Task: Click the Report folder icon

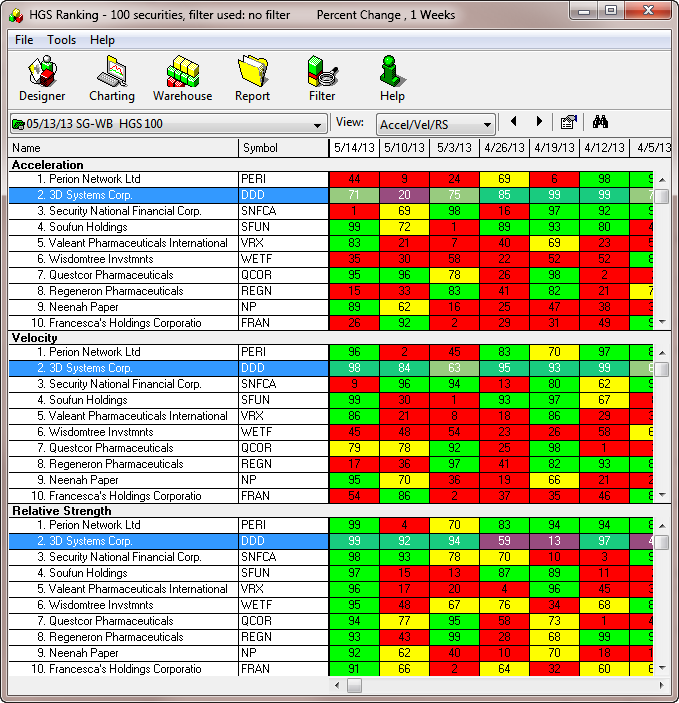Action: [x=252, y=79]
